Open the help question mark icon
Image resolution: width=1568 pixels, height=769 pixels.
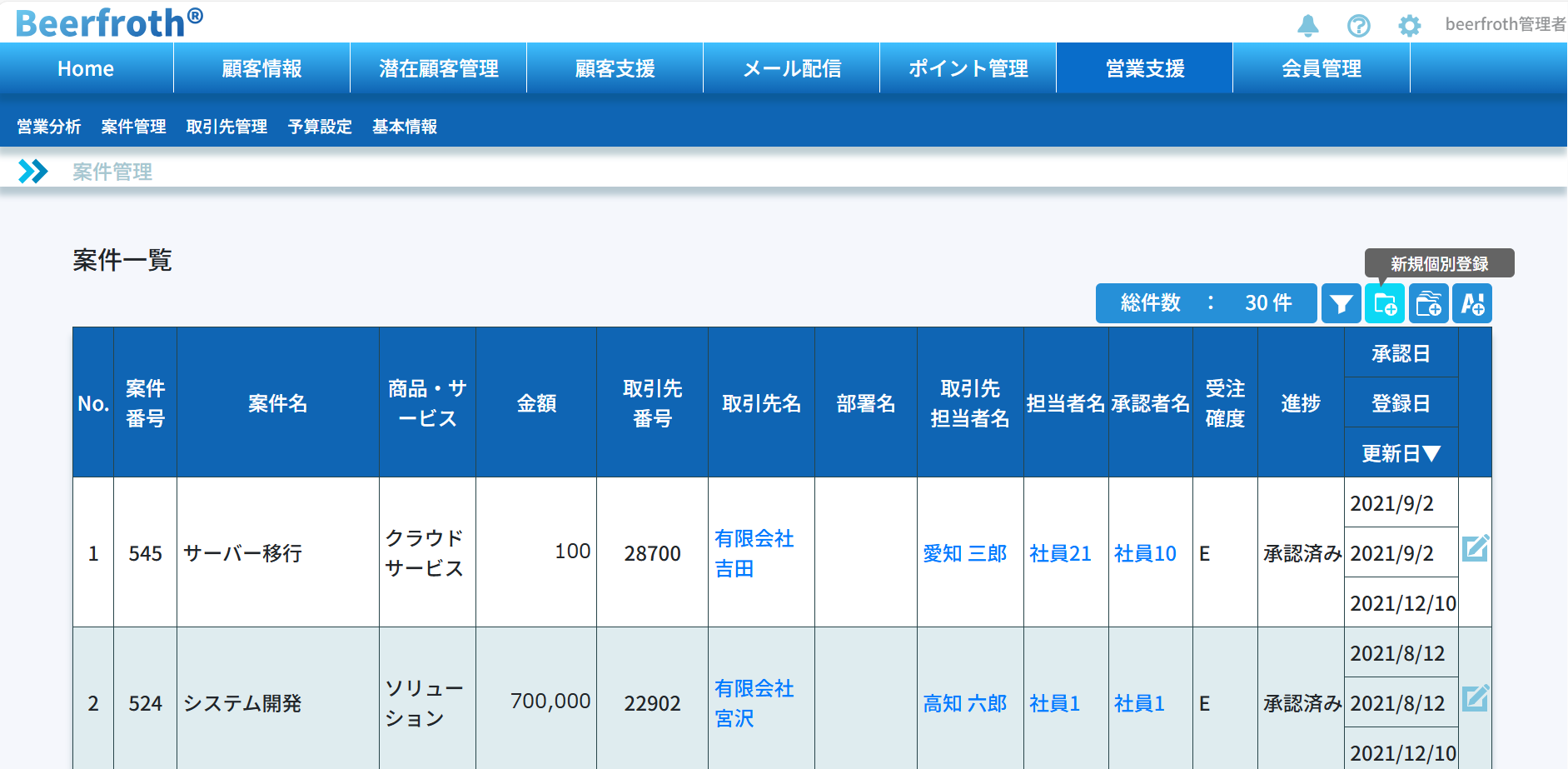click(x=1358, y=26)
